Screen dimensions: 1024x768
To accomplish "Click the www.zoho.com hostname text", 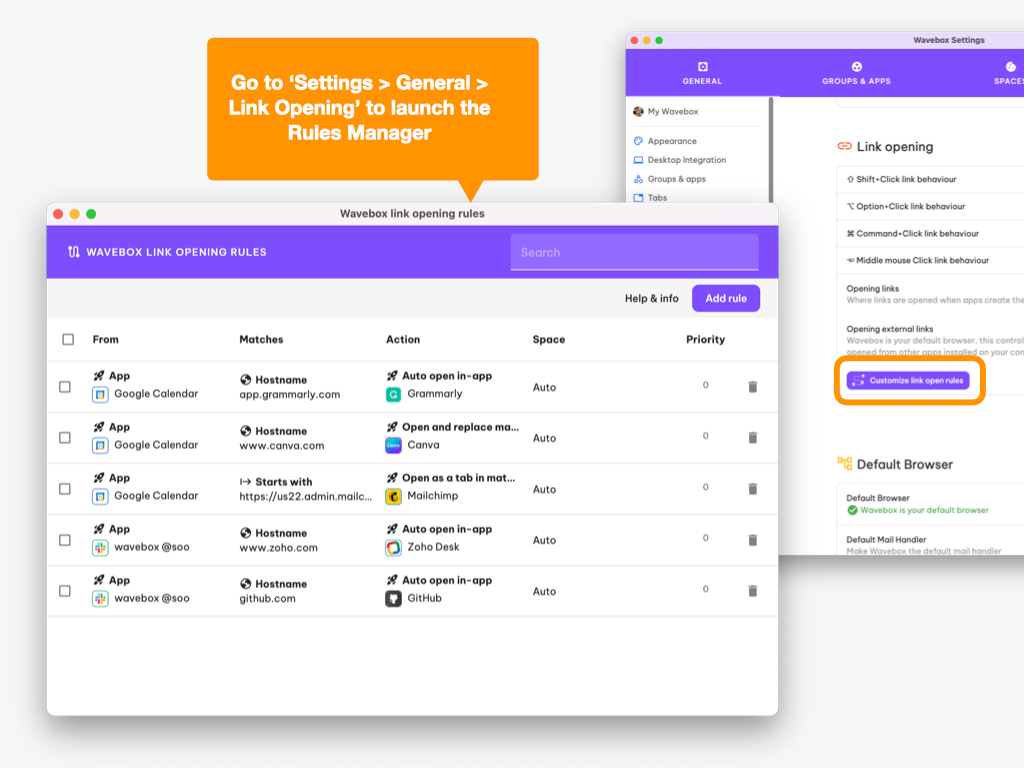I will coord(278,547).
